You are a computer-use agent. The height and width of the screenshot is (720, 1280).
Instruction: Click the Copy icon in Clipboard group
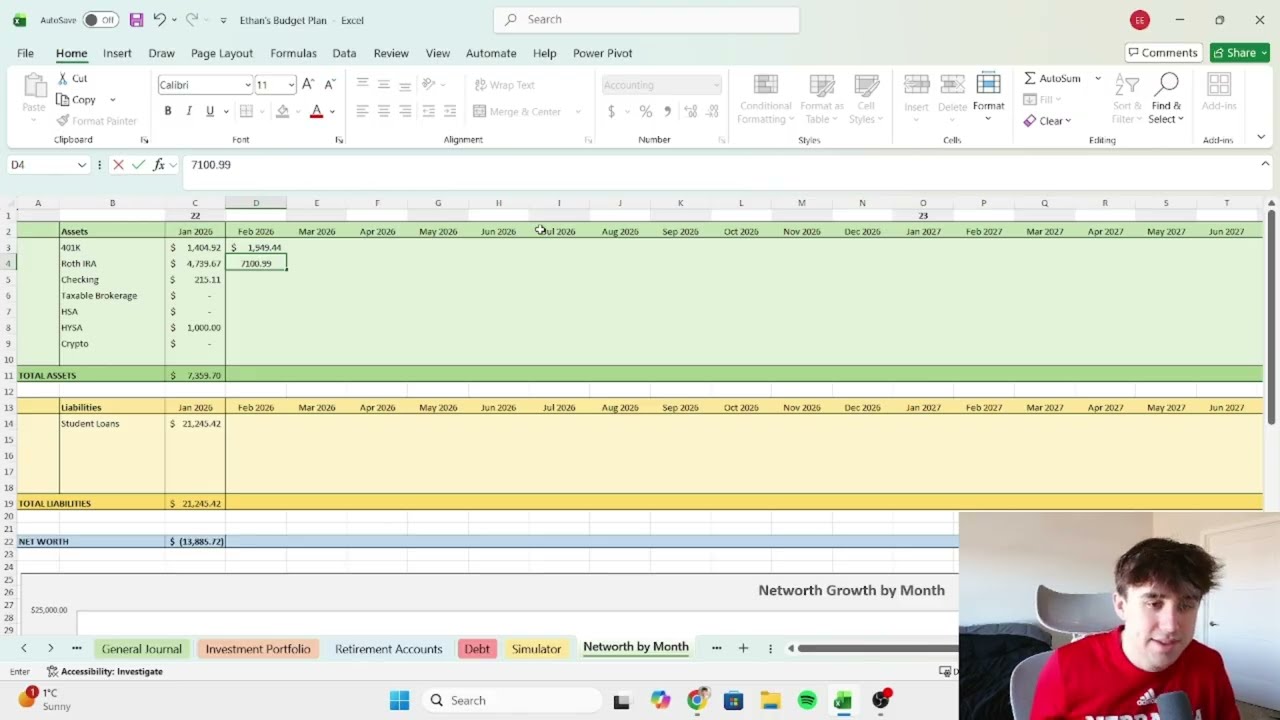[63, 100]
